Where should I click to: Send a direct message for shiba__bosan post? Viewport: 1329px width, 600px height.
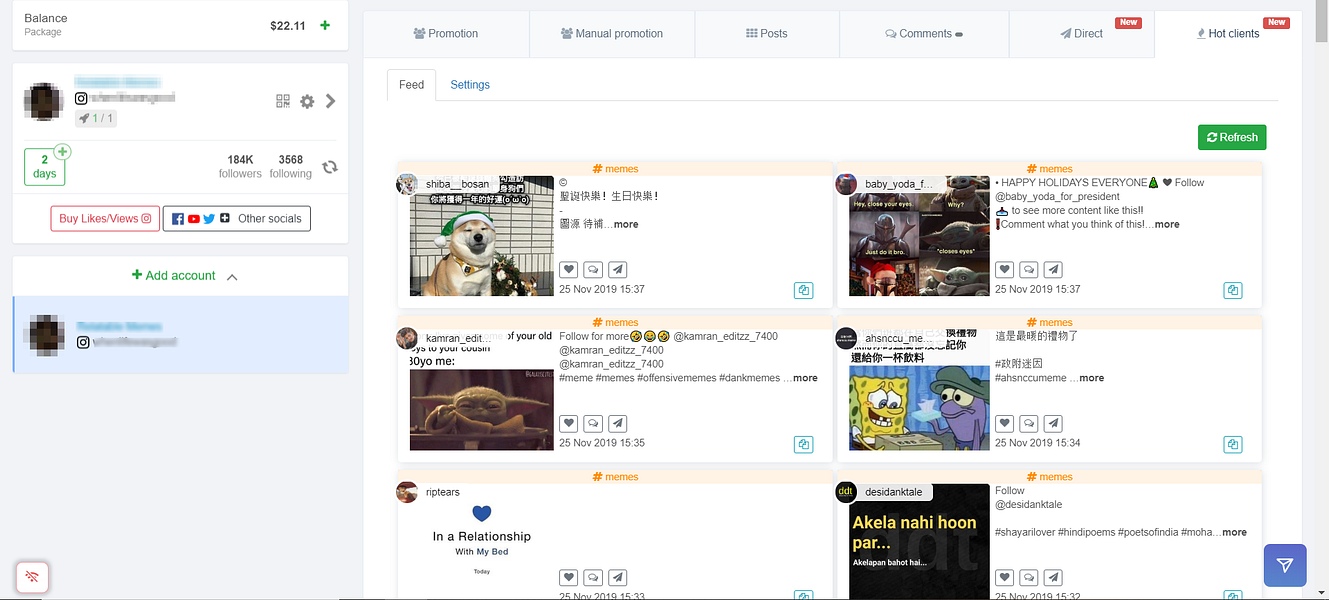pyautogui.click(x=618, y=269)
